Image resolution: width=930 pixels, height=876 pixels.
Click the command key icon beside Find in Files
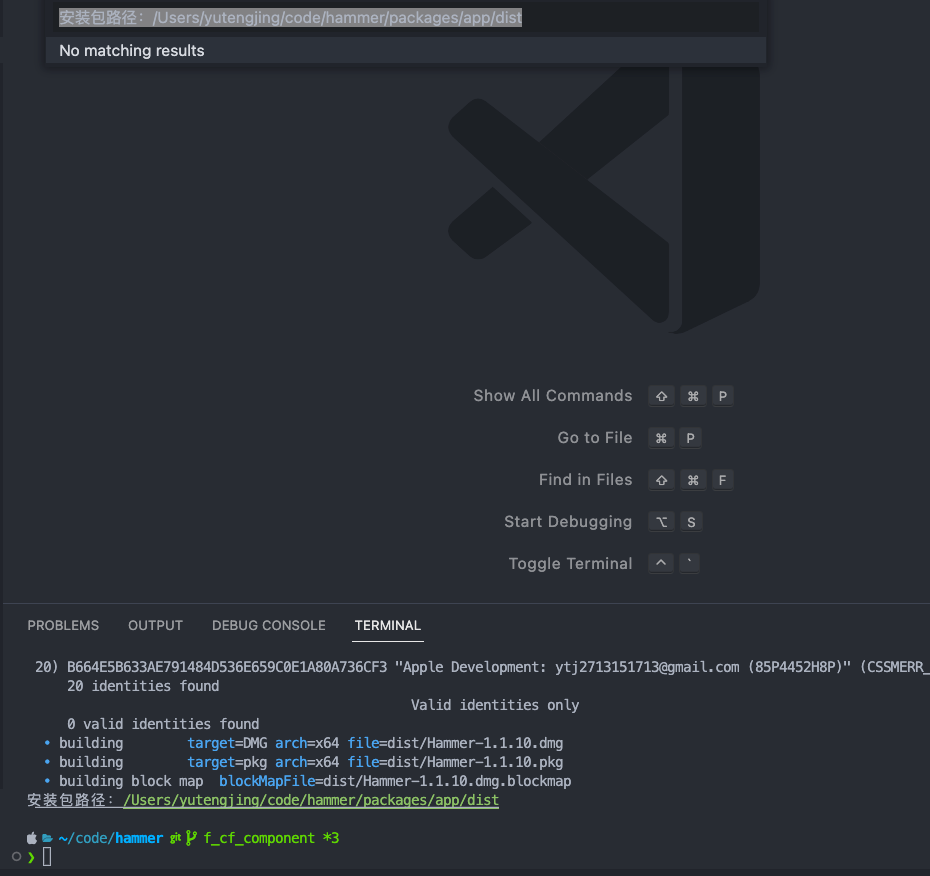693,480
